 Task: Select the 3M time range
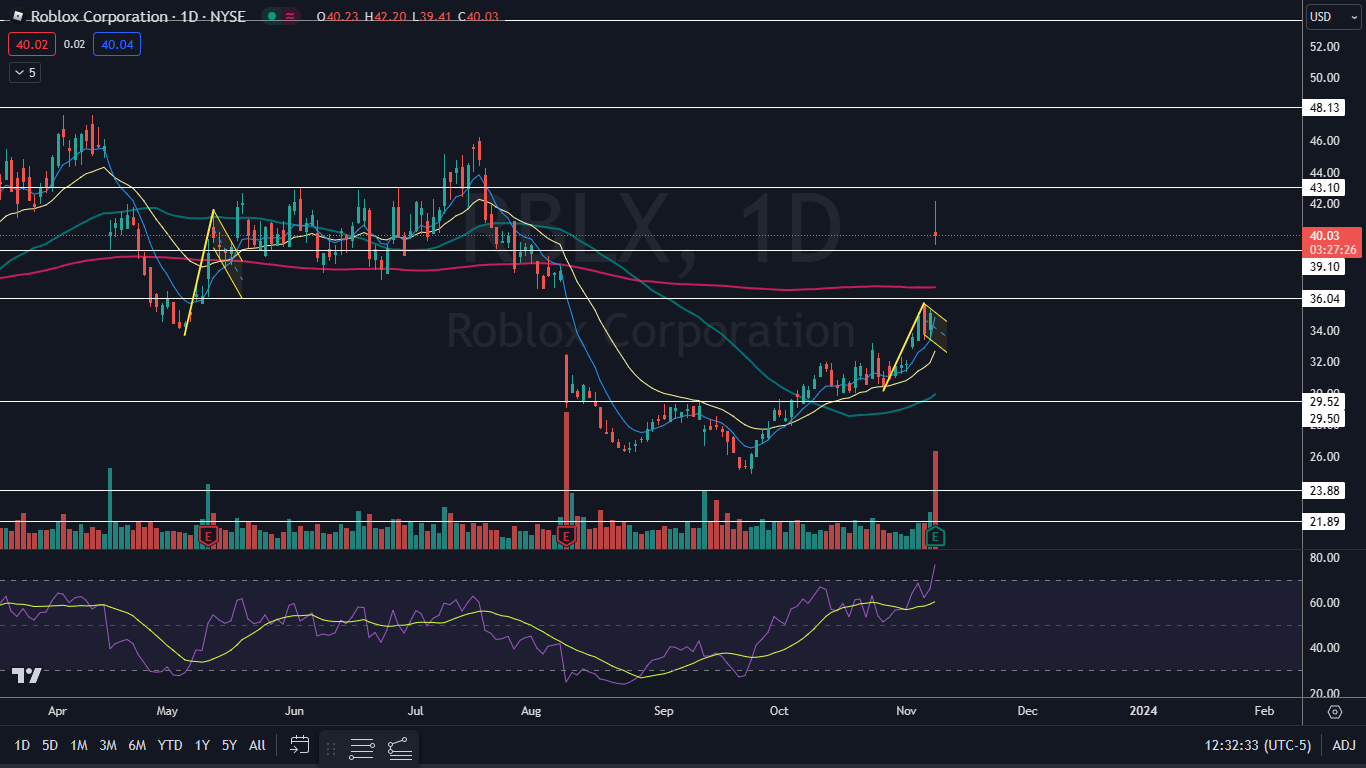pos(108,745)
